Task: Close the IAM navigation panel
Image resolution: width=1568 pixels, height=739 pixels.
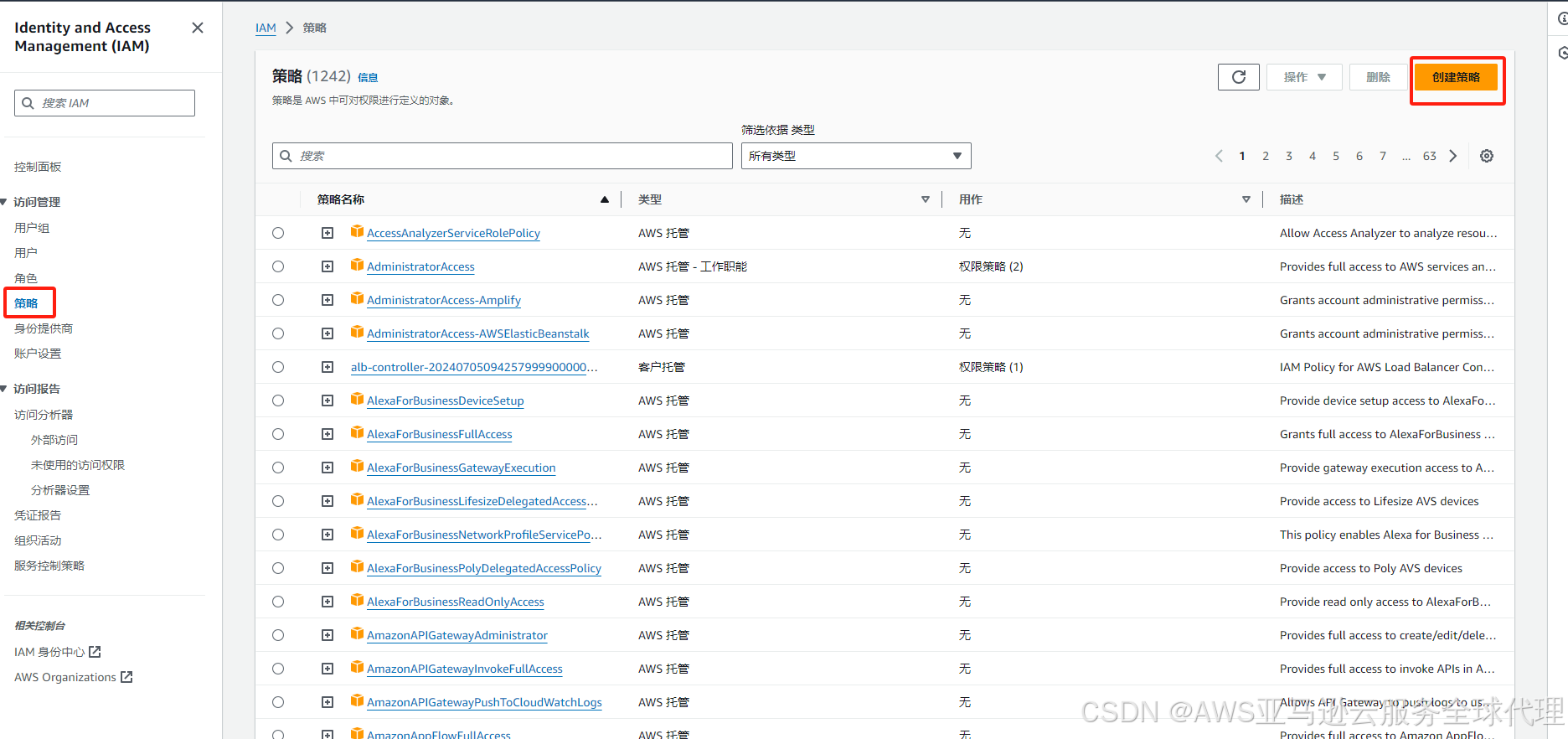Action: [x=198, y=28]
